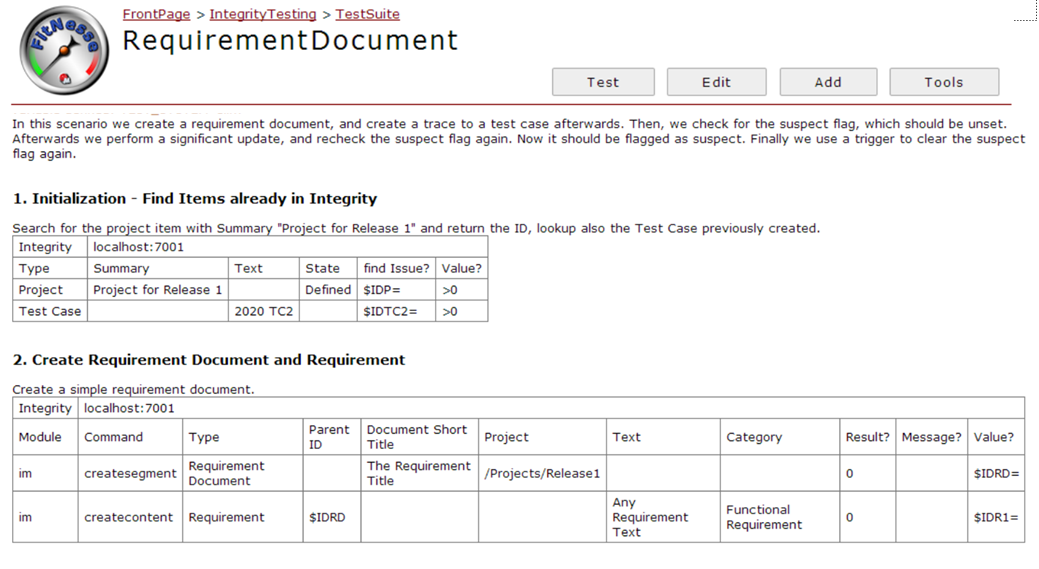
Task: Click the "Result?" column header
Action: point(867,437)
